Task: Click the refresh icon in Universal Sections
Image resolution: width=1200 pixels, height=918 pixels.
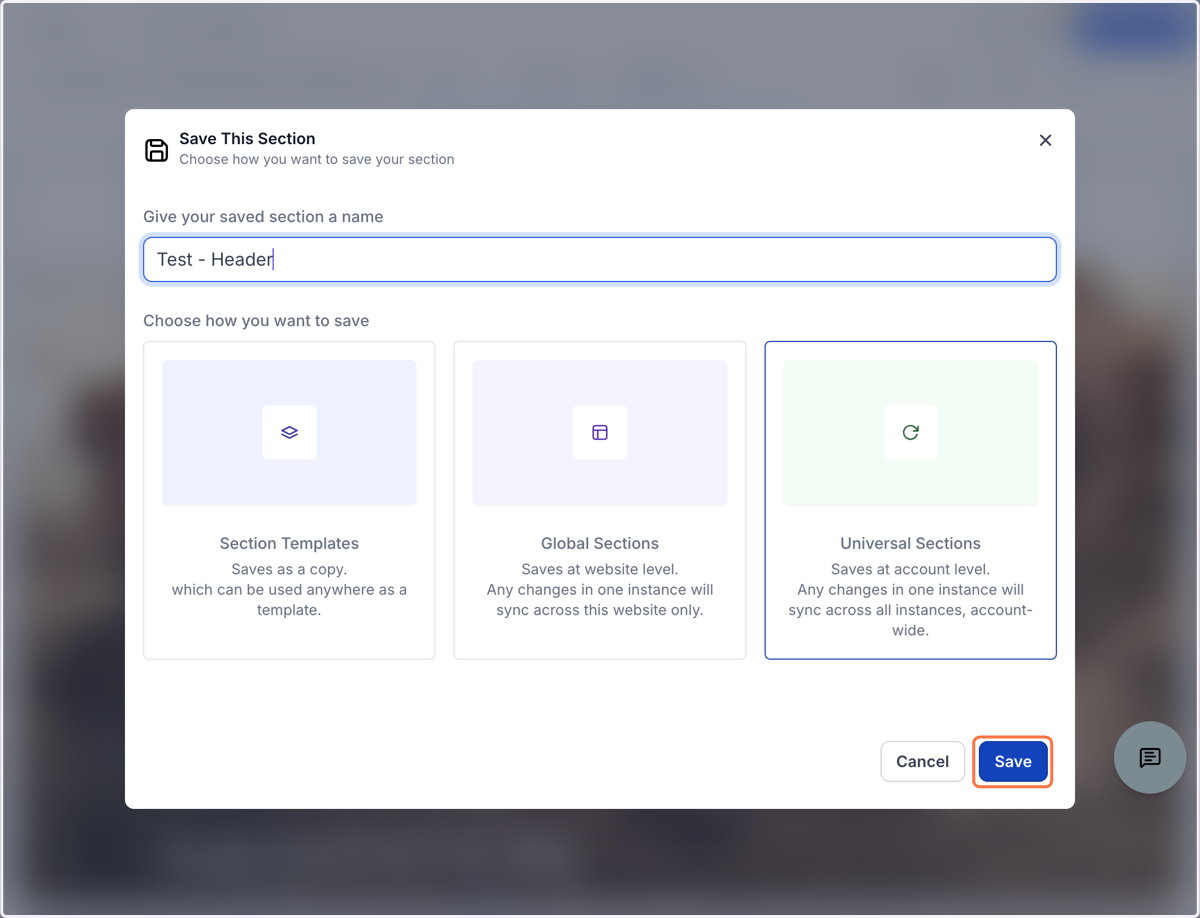Action: point(910,432)
